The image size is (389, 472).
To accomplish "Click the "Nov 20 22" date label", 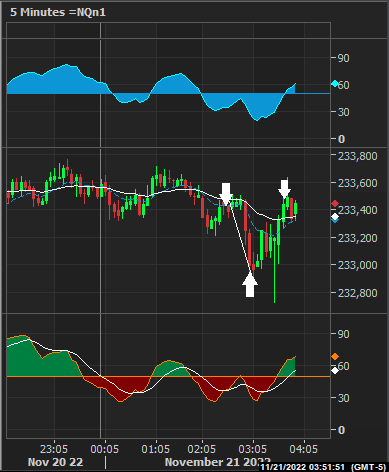I will [x=56, y=462].
